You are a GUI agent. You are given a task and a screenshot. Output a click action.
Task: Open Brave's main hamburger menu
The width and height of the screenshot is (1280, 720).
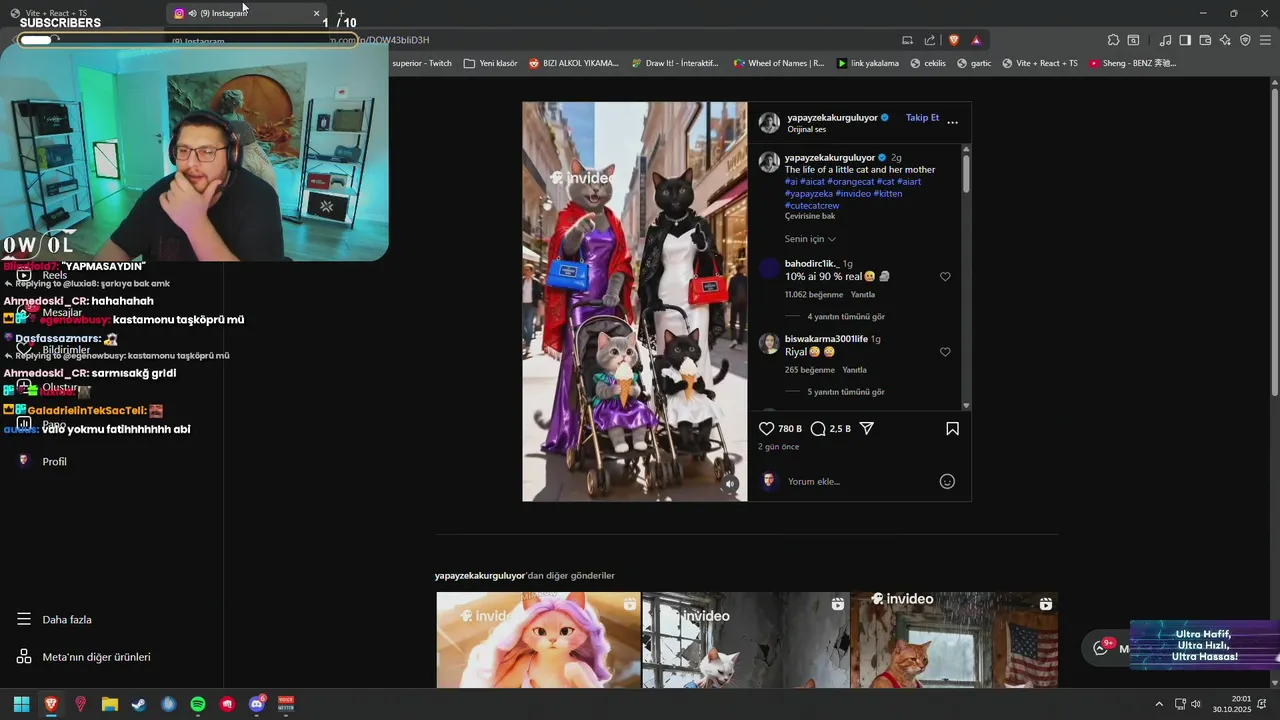tap(1265, 40)
